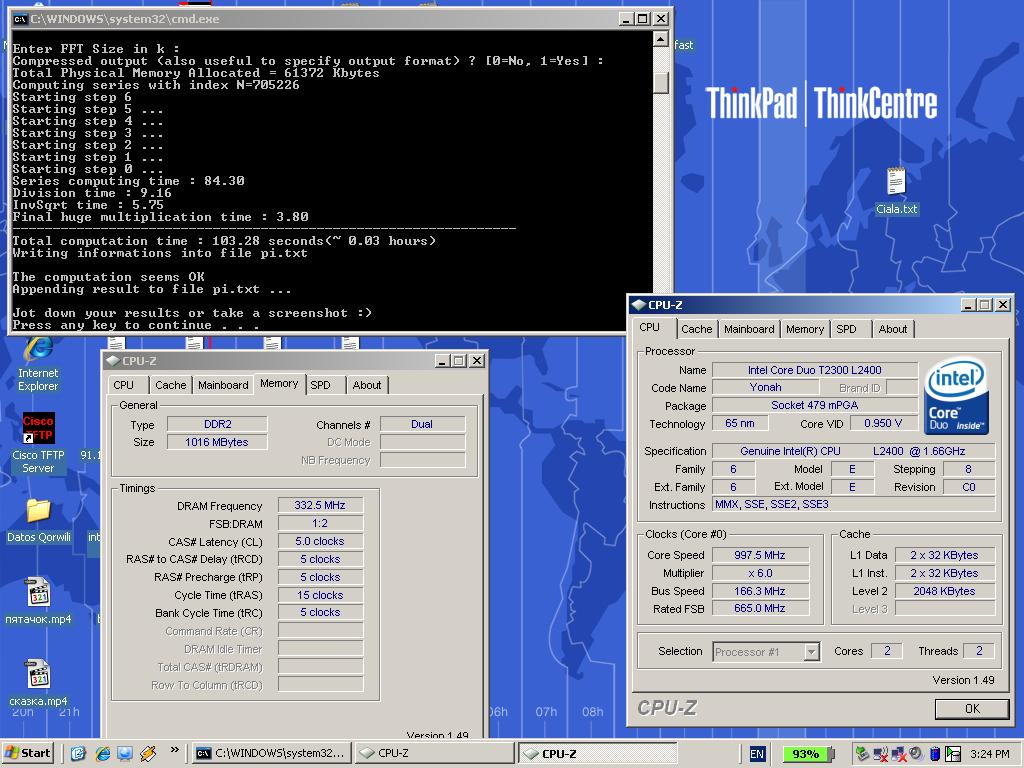
Task: Click the cmd window vertical scrollbar thumb
Action: 660,81
